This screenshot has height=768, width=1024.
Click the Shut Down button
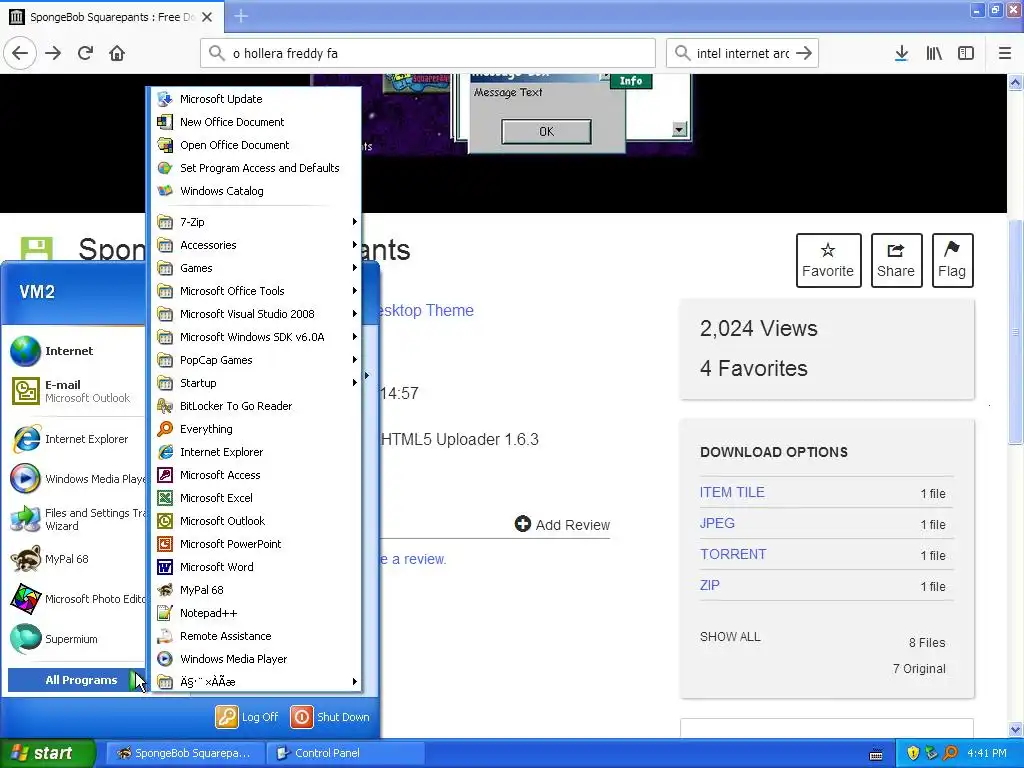point(330,717)
